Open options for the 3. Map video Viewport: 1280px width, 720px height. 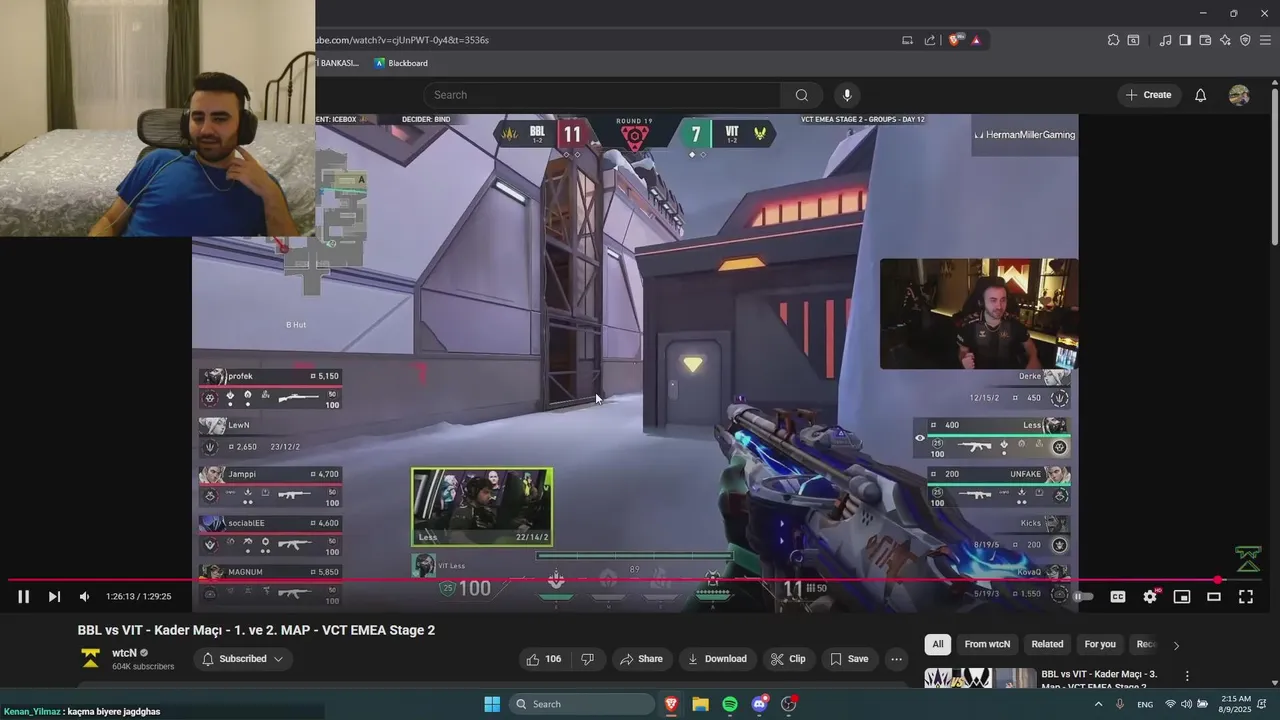[x=1187, y=676]
